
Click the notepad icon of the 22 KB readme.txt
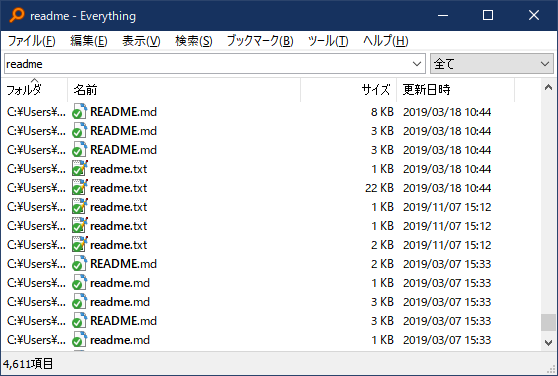click(x=79, y=187)
